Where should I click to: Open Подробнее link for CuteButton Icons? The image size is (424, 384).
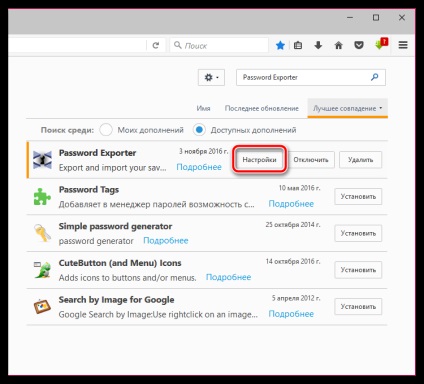228,277
